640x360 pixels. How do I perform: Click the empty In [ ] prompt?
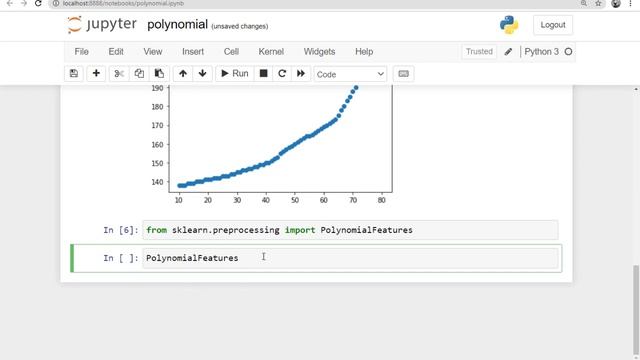[x=120, y=258]
